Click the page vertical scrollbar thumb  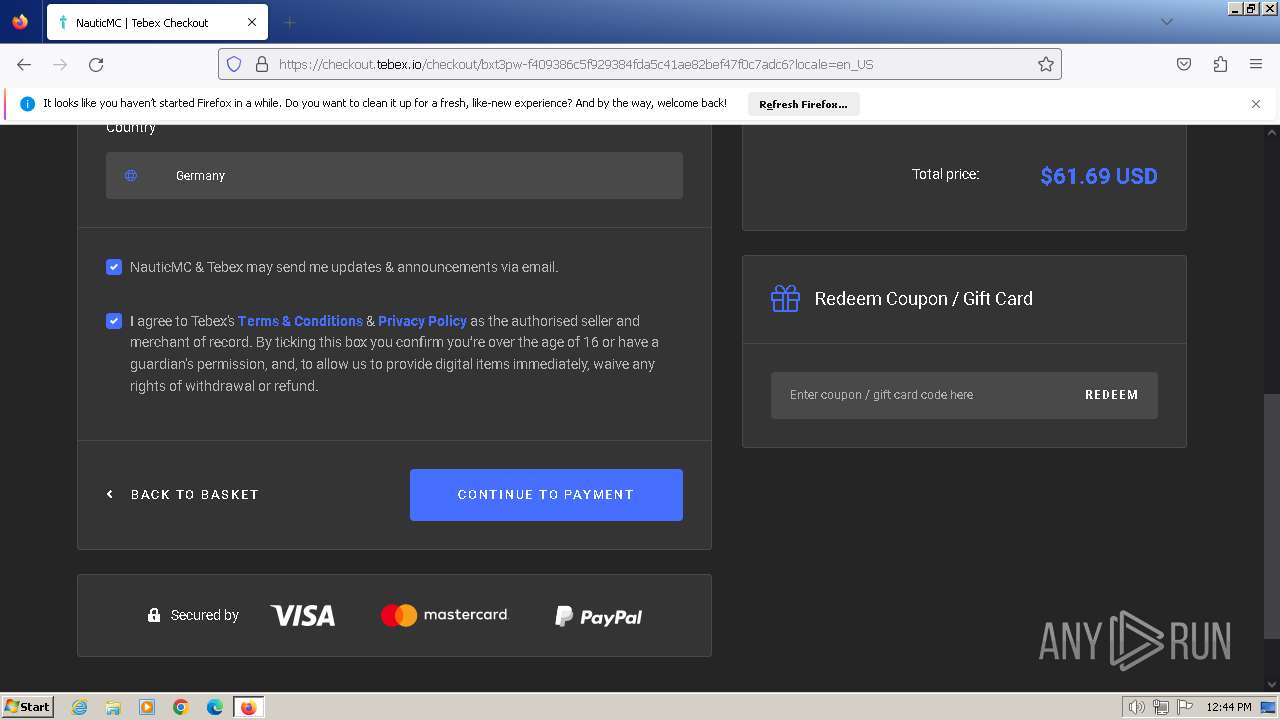[x=1271, y=515]
